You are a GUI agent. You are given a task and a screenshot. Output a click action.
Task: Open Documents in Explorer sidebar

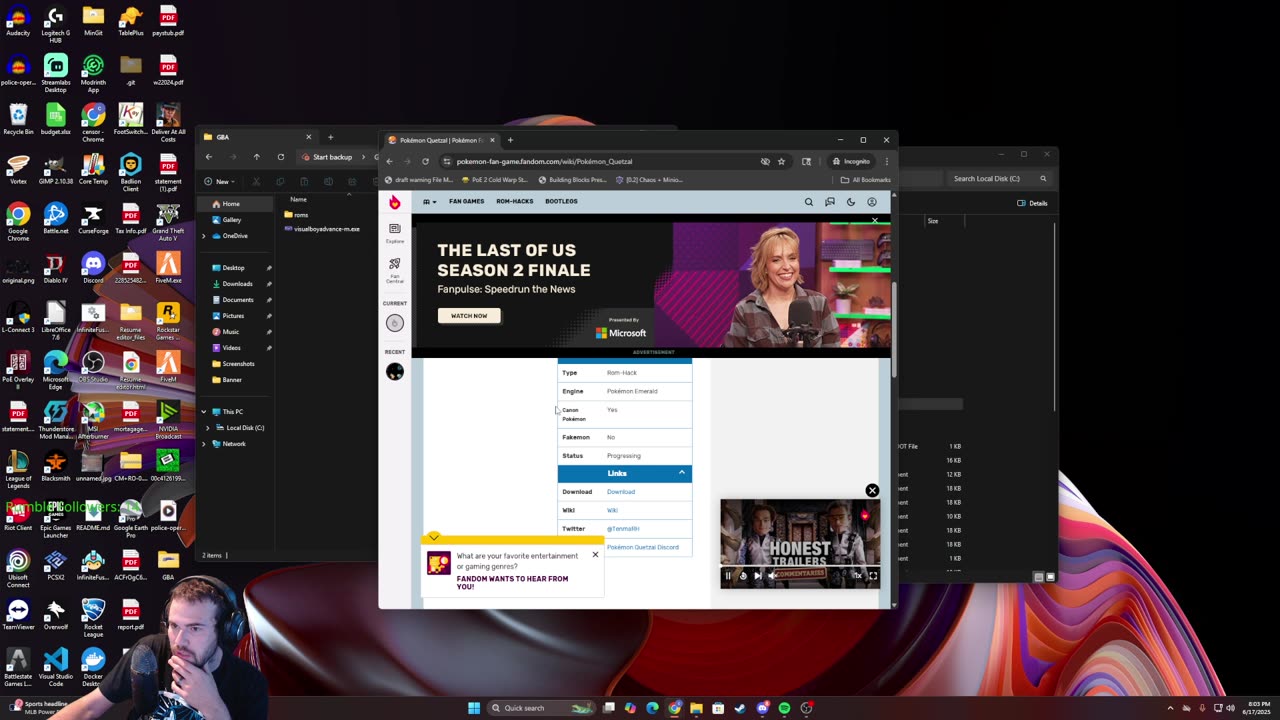[237, 300]
